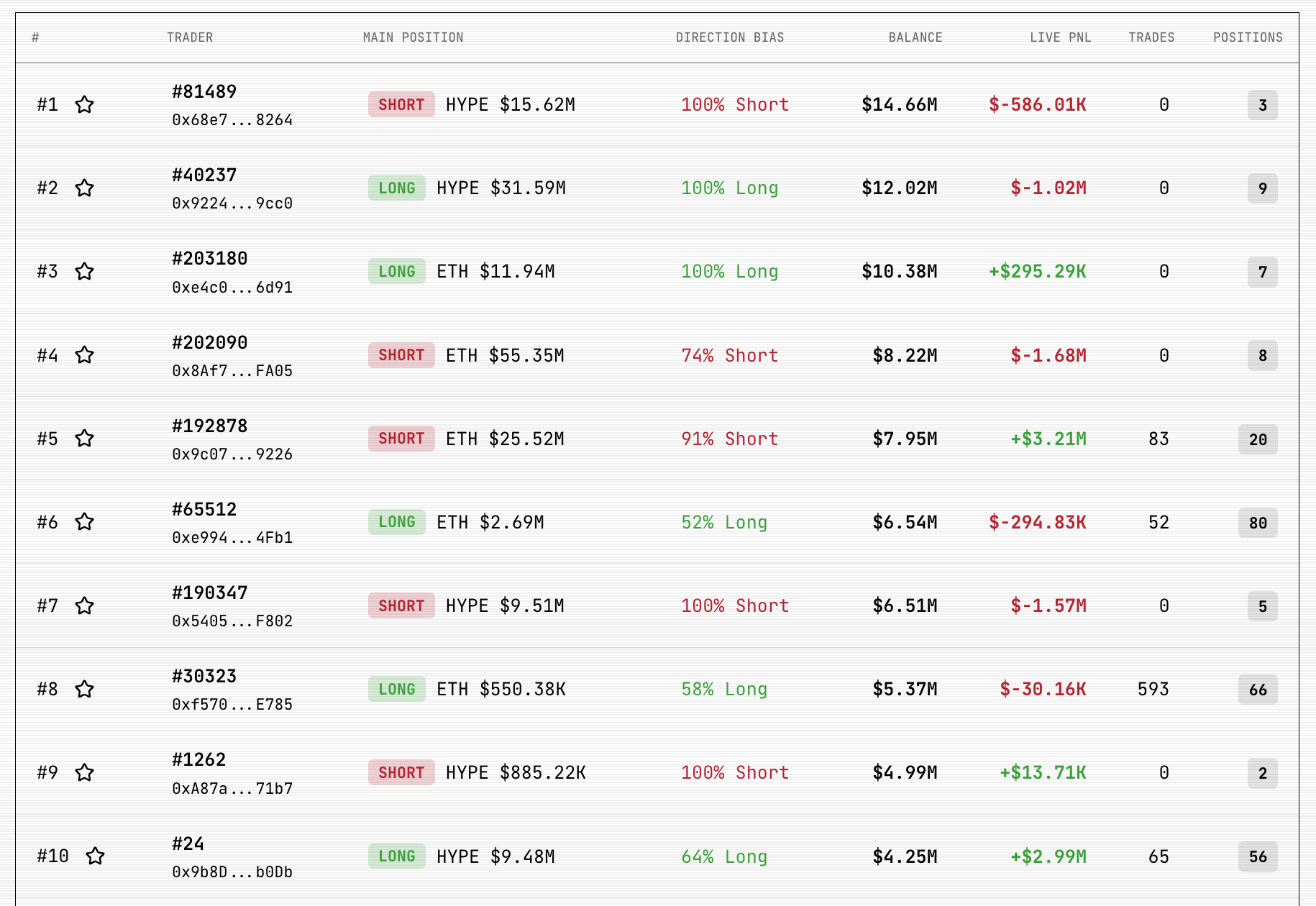Star trader #192878 in rank #5
Viewport: 1316px width, 906px height.
(85, 439)
